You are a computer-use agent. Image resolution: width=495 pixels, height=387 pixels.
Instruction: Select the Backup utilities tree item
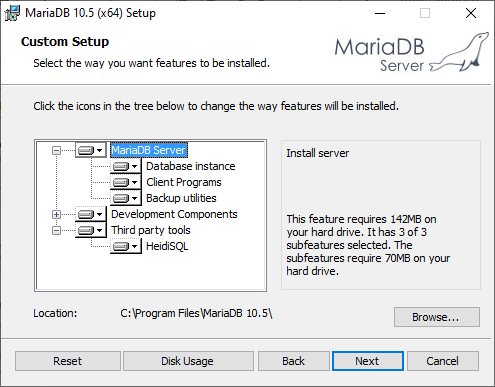pos(181,198)
